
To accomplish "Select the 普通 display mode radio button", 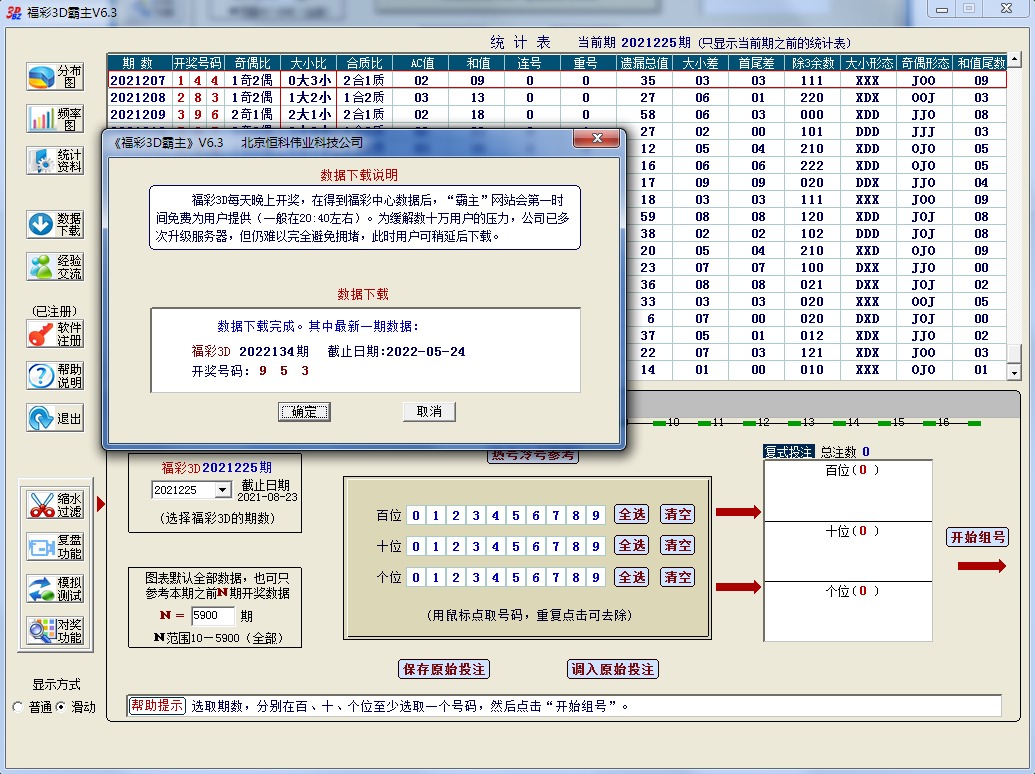I will (x=18, y=707).
